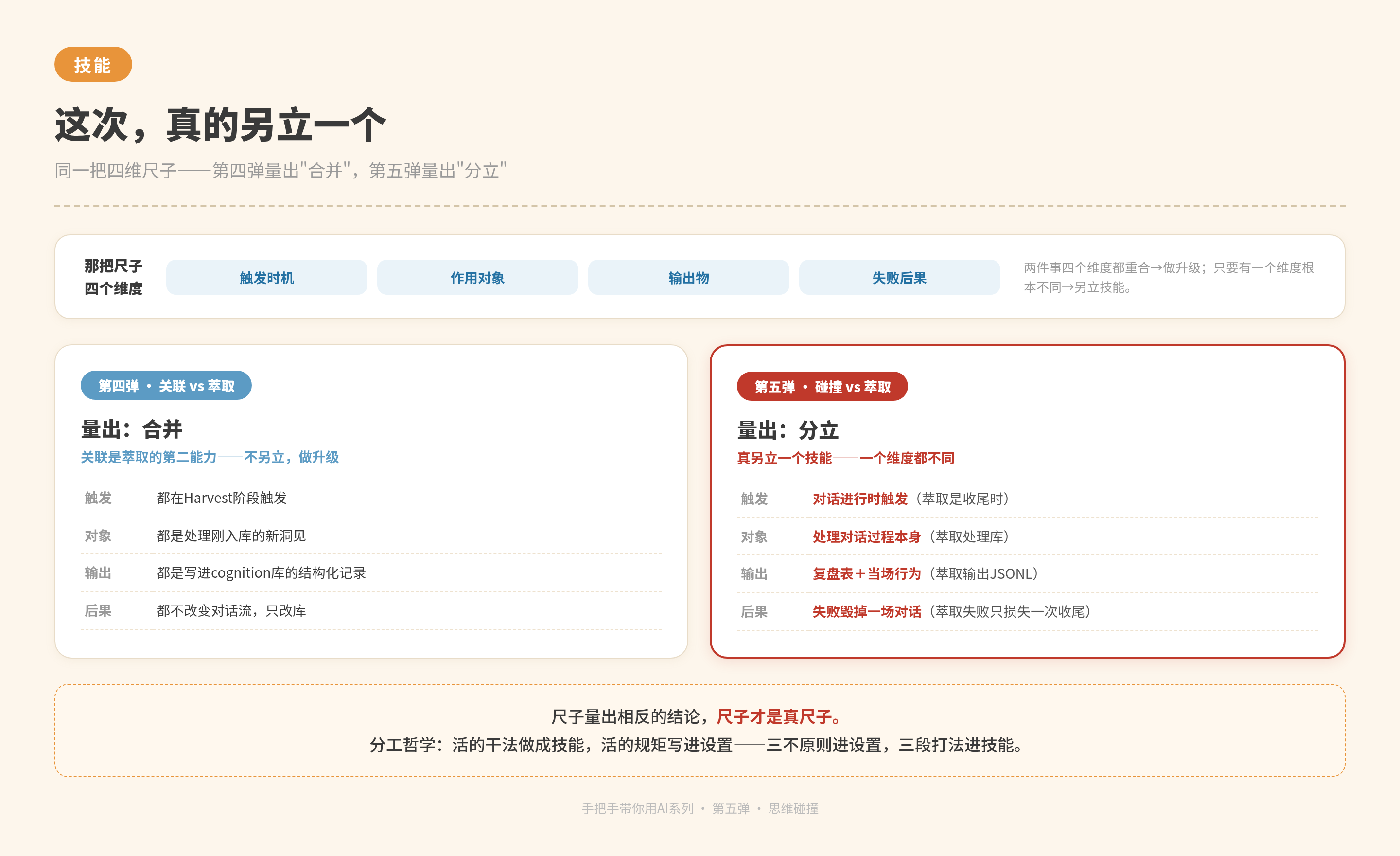Click the orange 技能 badge

[x=93, y=65]
